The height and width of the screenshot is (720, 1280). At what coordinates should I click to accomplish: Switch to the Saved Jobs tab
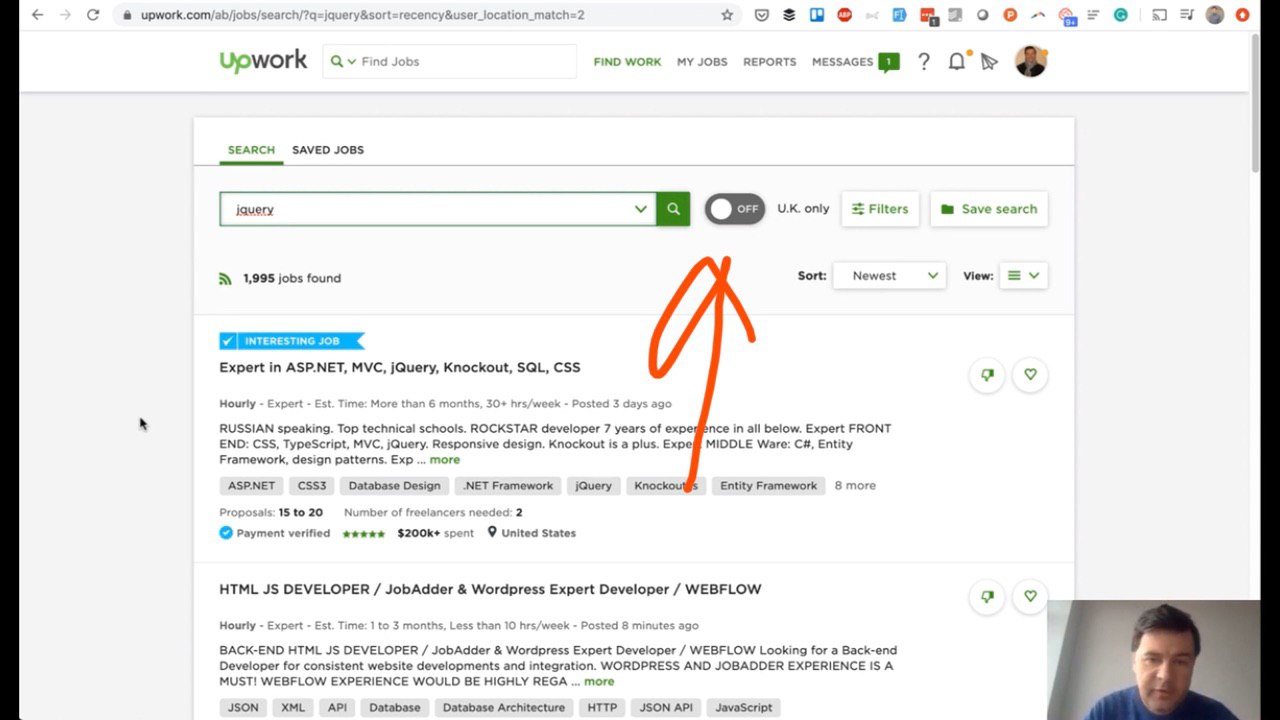click(328, 150)
